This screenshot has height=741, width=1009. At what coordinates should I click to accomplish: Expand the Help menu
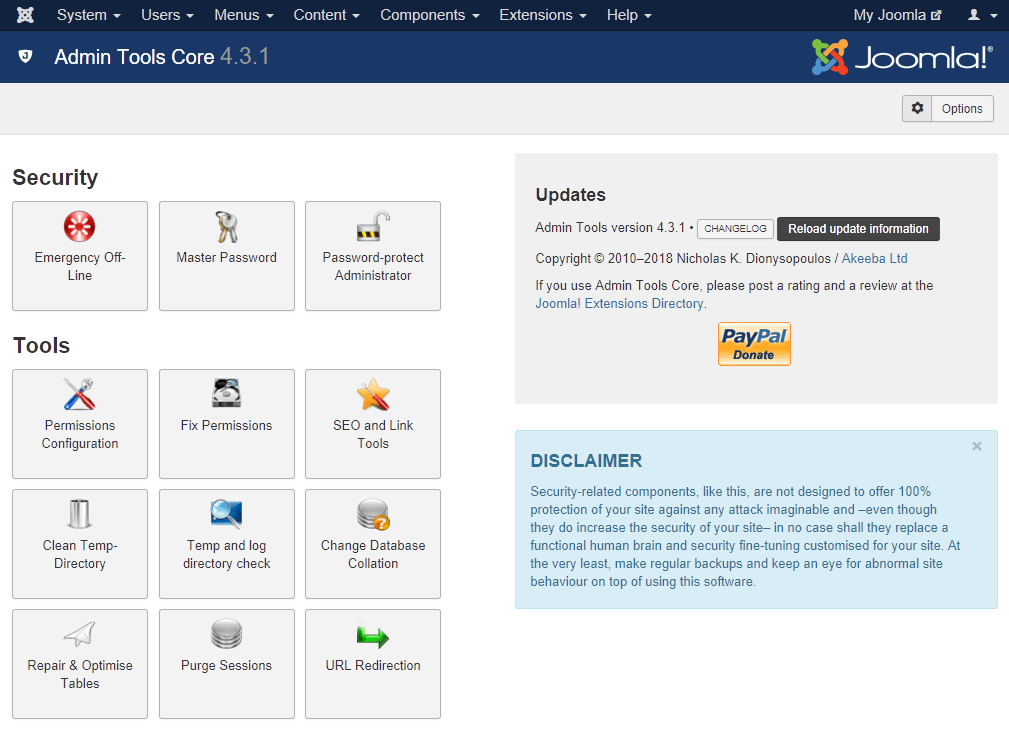point(629,15)
